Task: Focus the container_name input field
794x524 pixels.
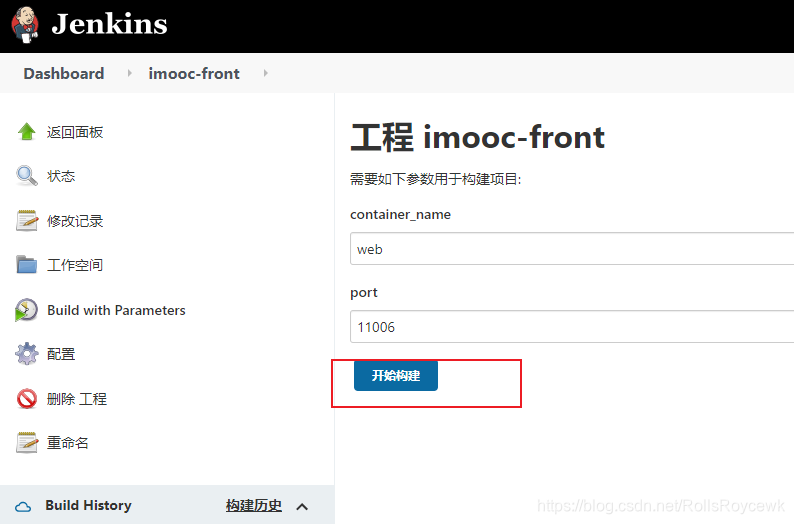Action: point(572,249)
